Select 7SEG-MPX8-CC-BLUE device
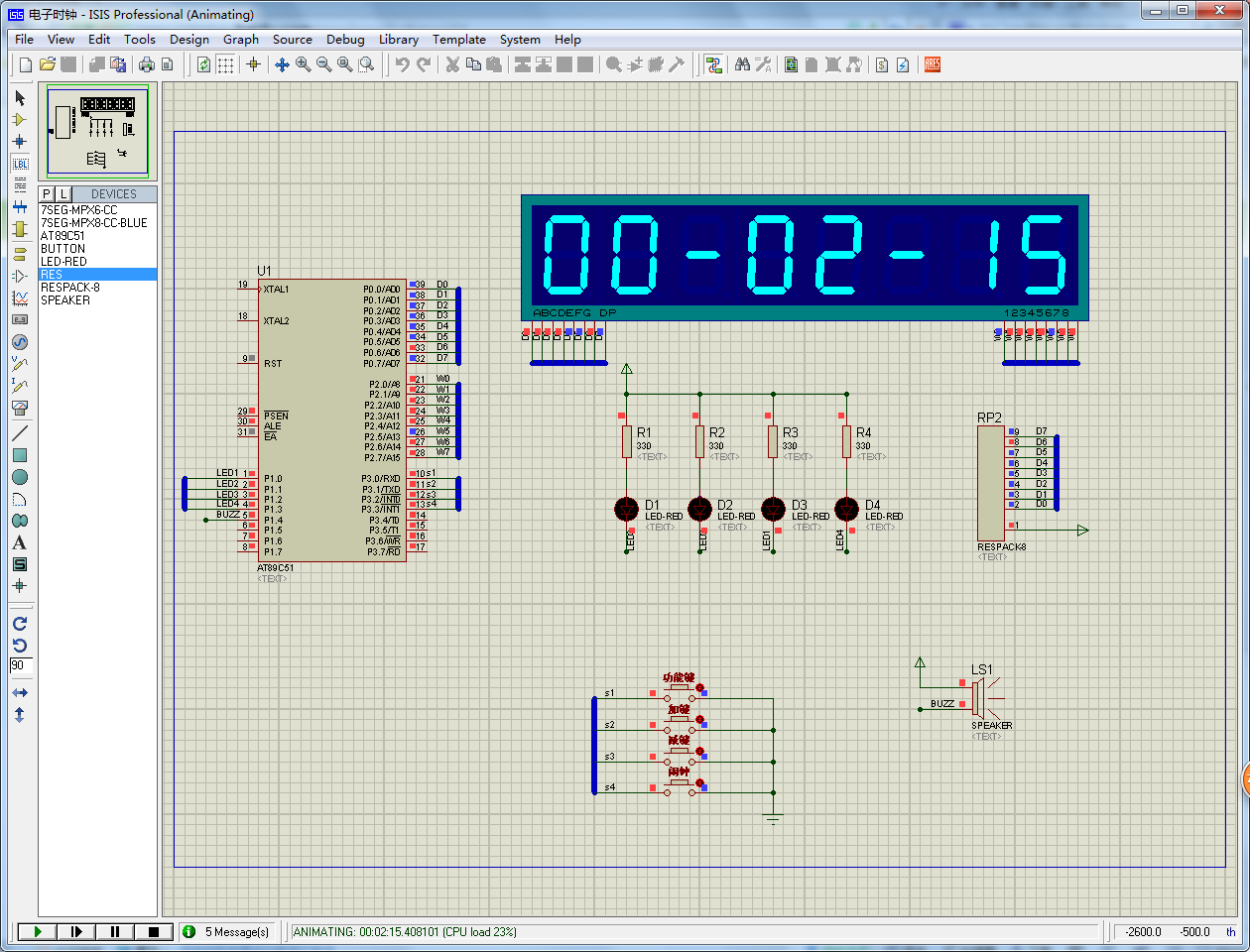This screenshot has height=952, width=1250. tap(94, 223)
